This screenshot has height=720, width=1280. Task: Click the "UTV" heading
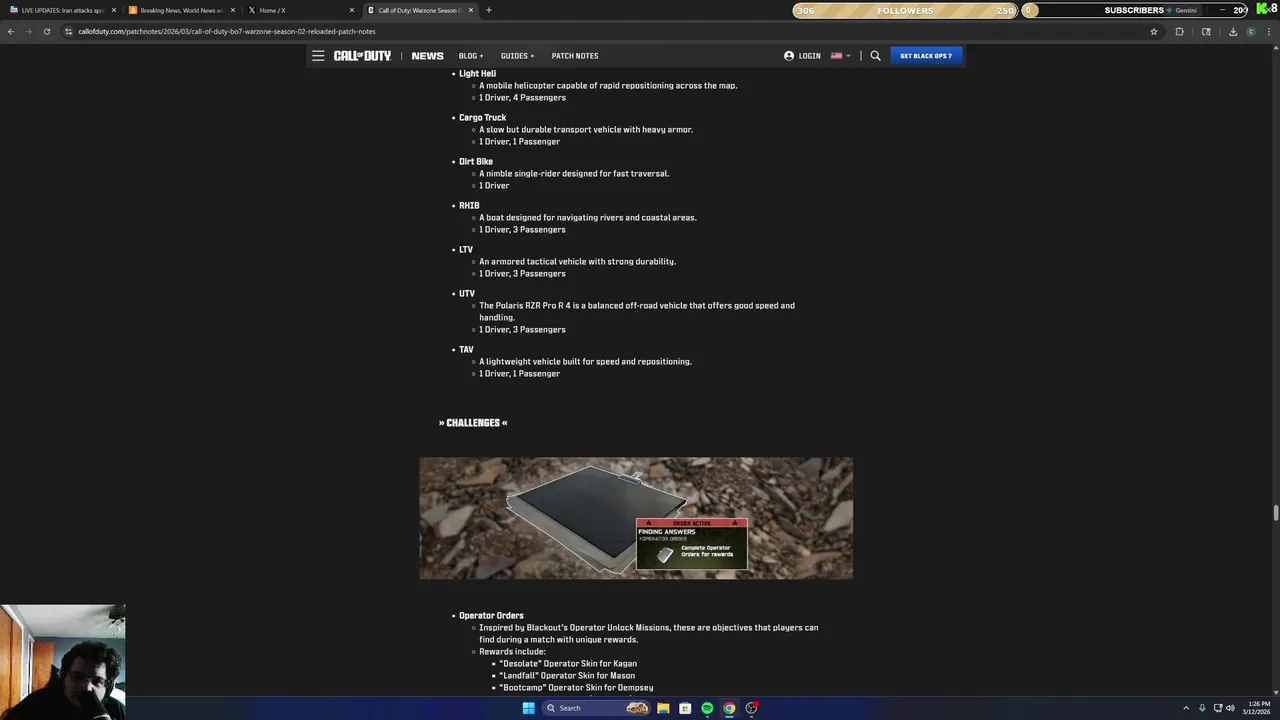[467, 294]
